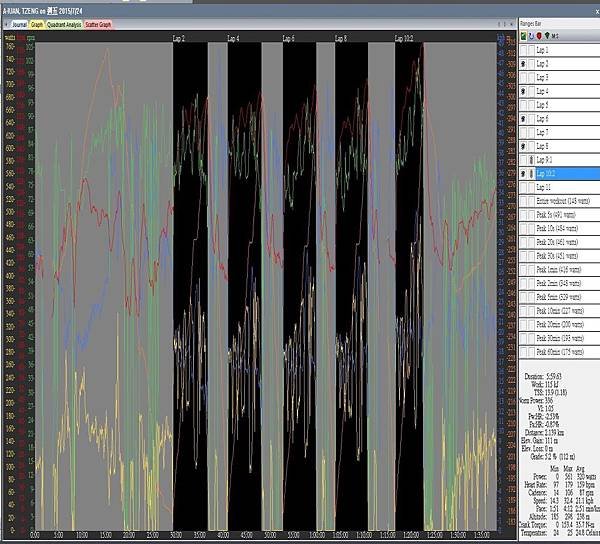
Task: Click the workout window title A-RJAN, TZENG
Action: [42, 11]
